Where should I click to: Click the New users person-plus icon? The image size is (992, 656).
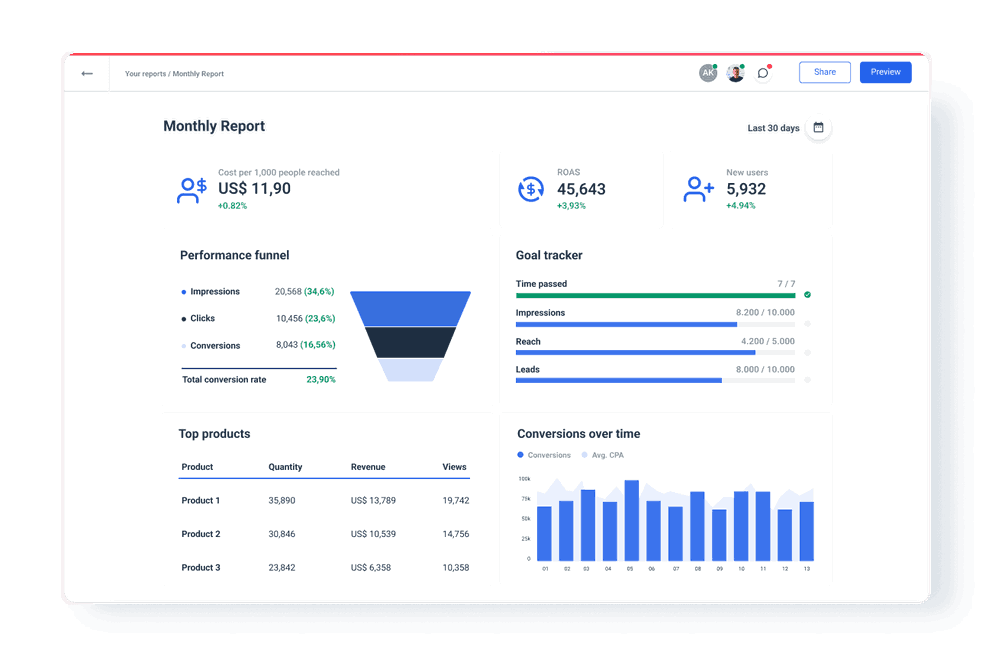[x=698, y=188]
